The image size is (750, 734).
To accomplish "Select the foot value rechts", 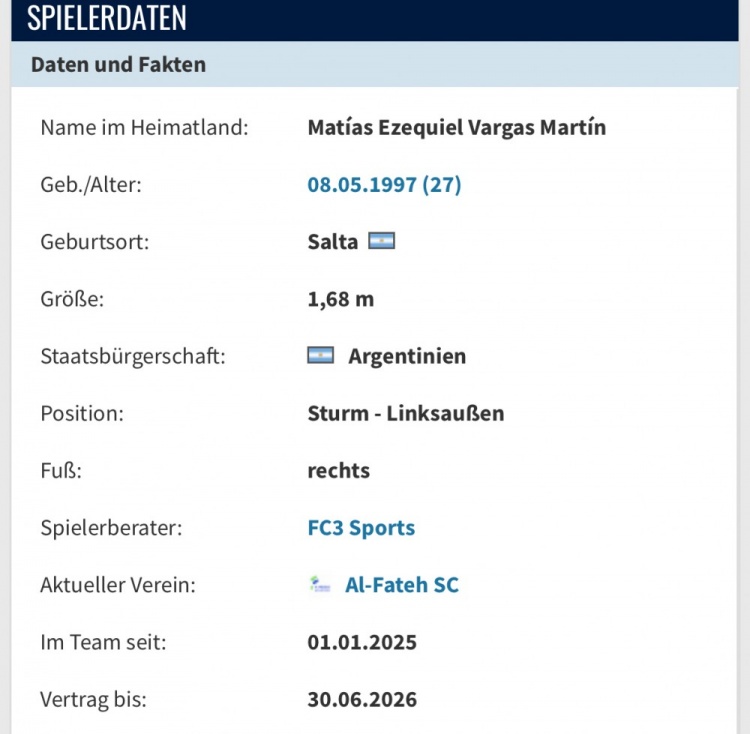I will pos(338,470).
